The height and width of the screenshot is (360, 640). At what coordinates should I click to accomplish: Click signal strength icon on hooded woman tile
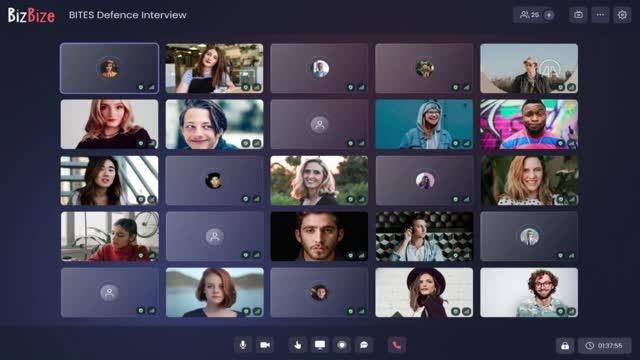[466, 143]
